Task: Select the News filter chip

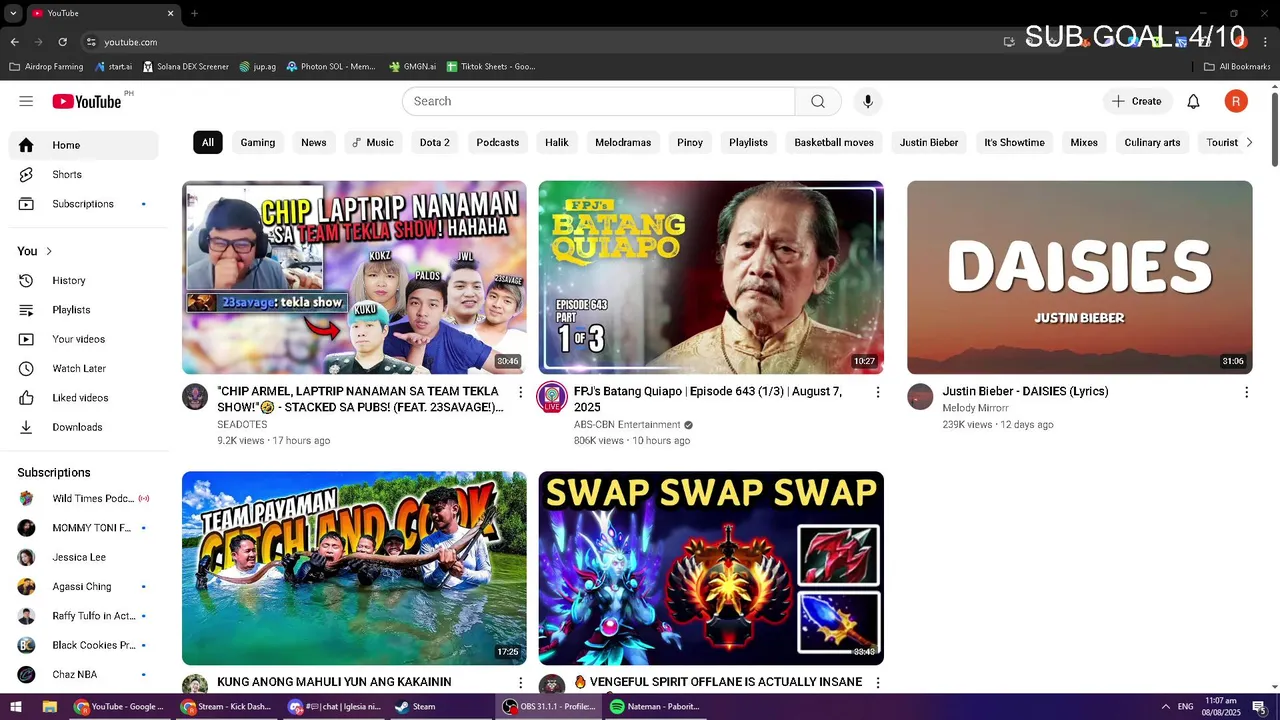Action: pyautogui.click(x=314, y=142)
